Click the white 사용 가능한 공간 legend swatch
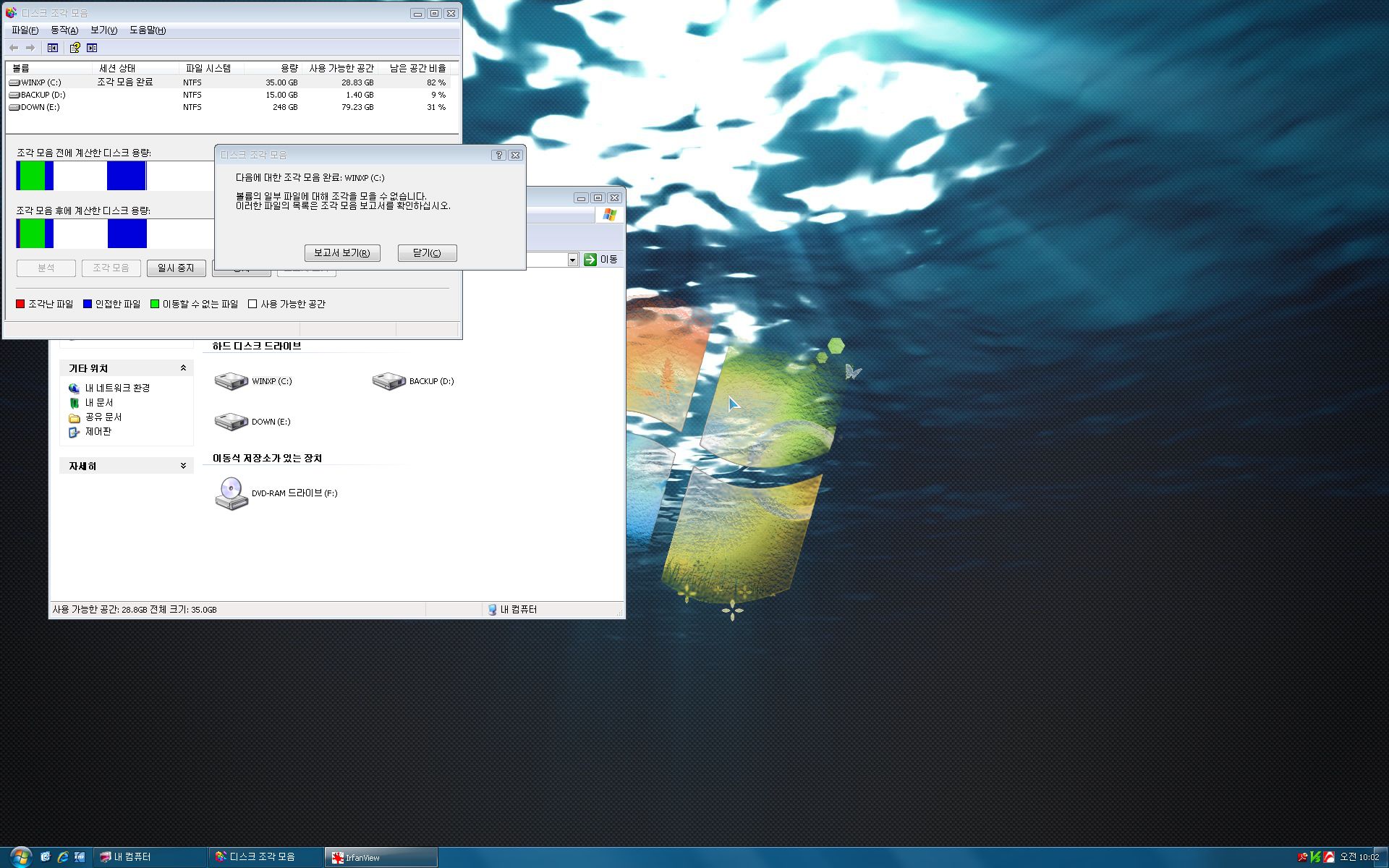The height and width of the screenshot is (868, 1389). click(252, 304)
